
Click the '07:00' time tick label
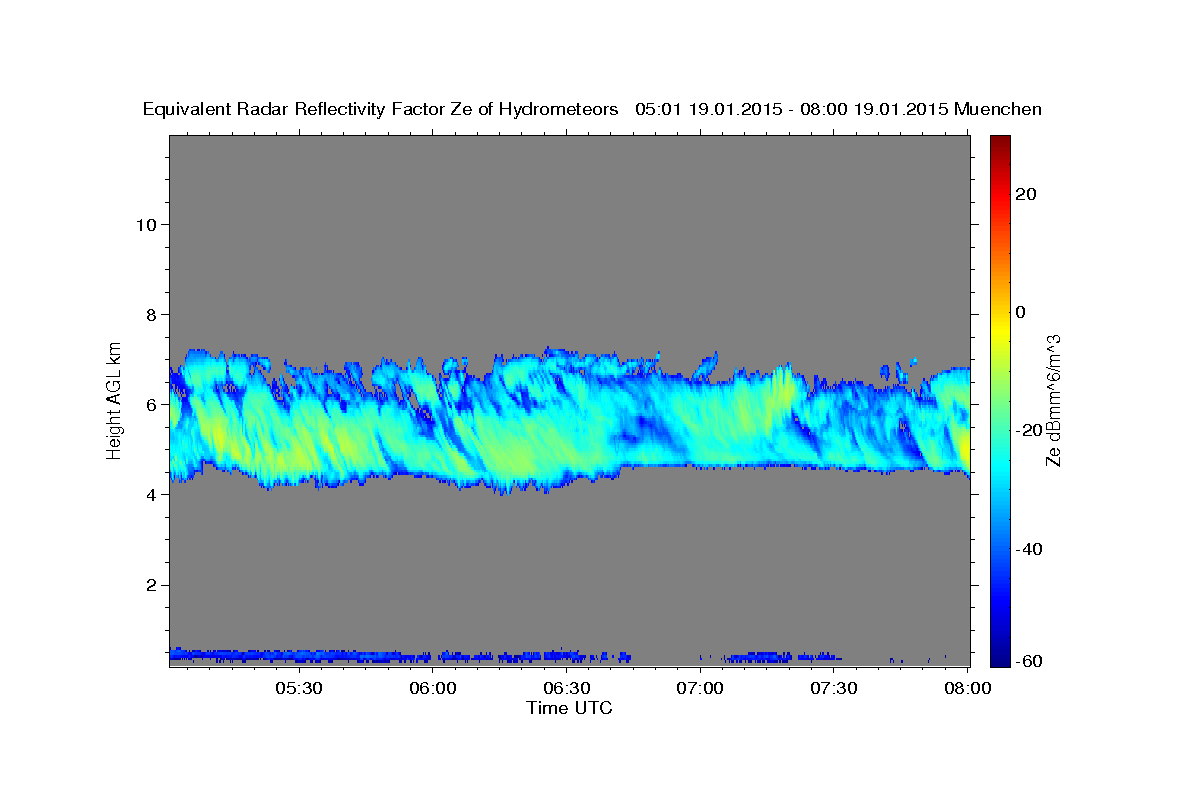click(700, 689)
